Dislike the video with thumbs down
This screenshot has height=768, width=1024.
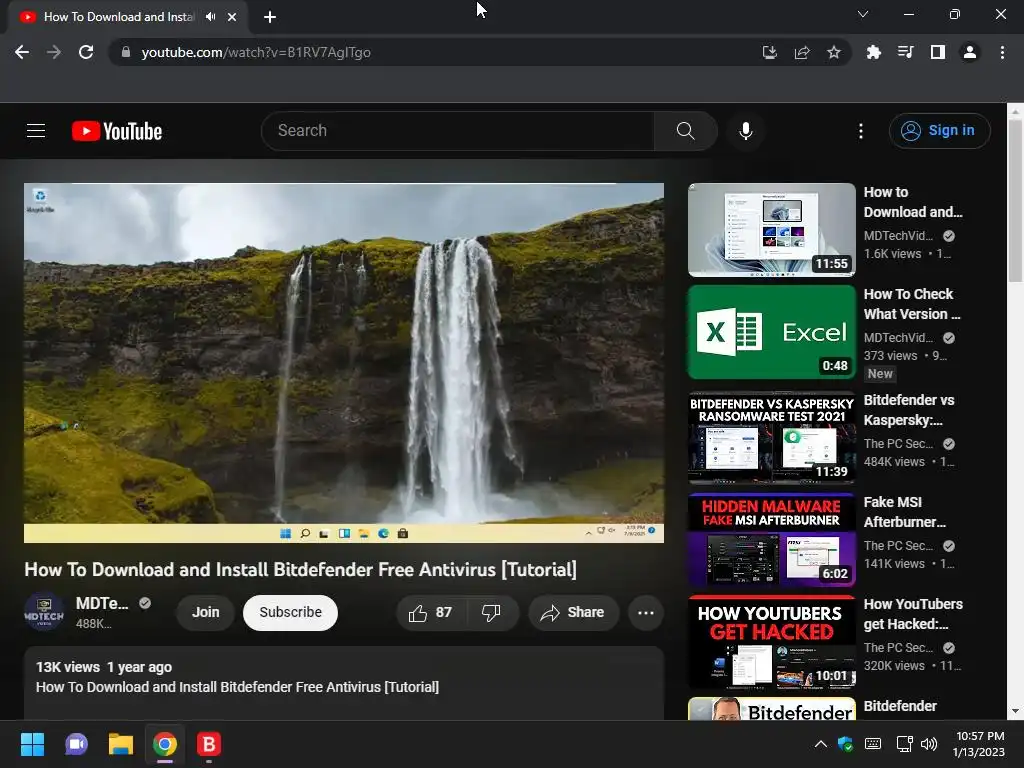(491, 613)
